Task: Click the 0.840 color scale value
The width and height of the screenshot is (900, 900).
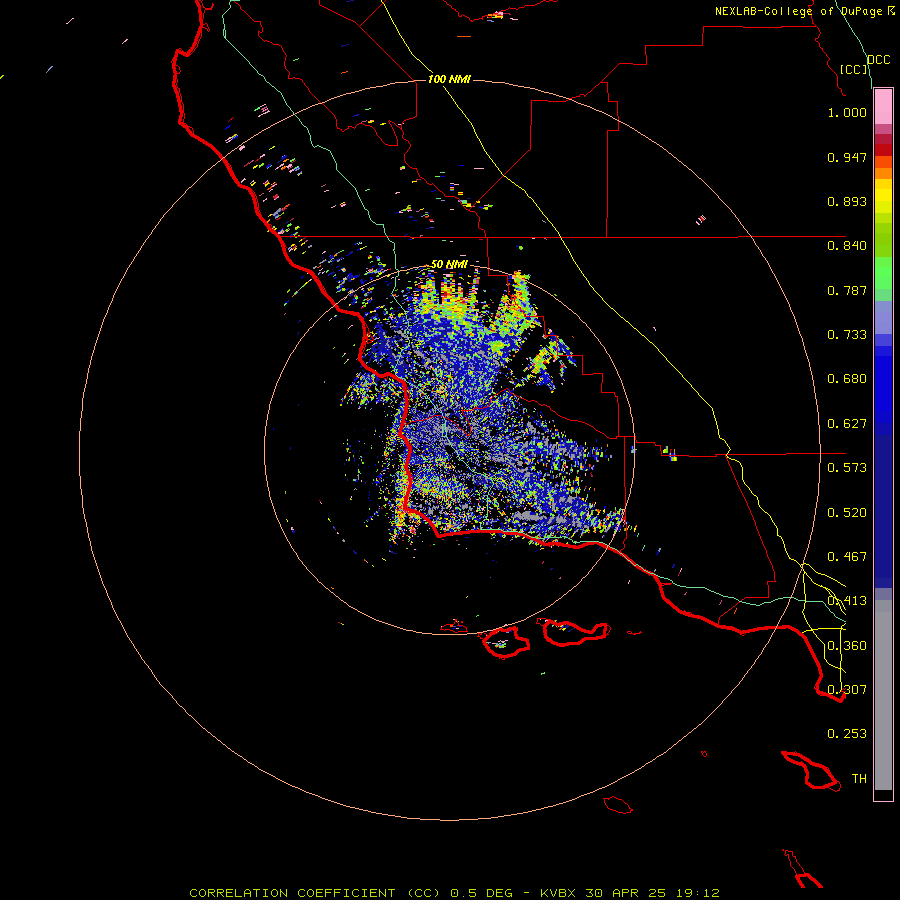Action: coord(847,246)
